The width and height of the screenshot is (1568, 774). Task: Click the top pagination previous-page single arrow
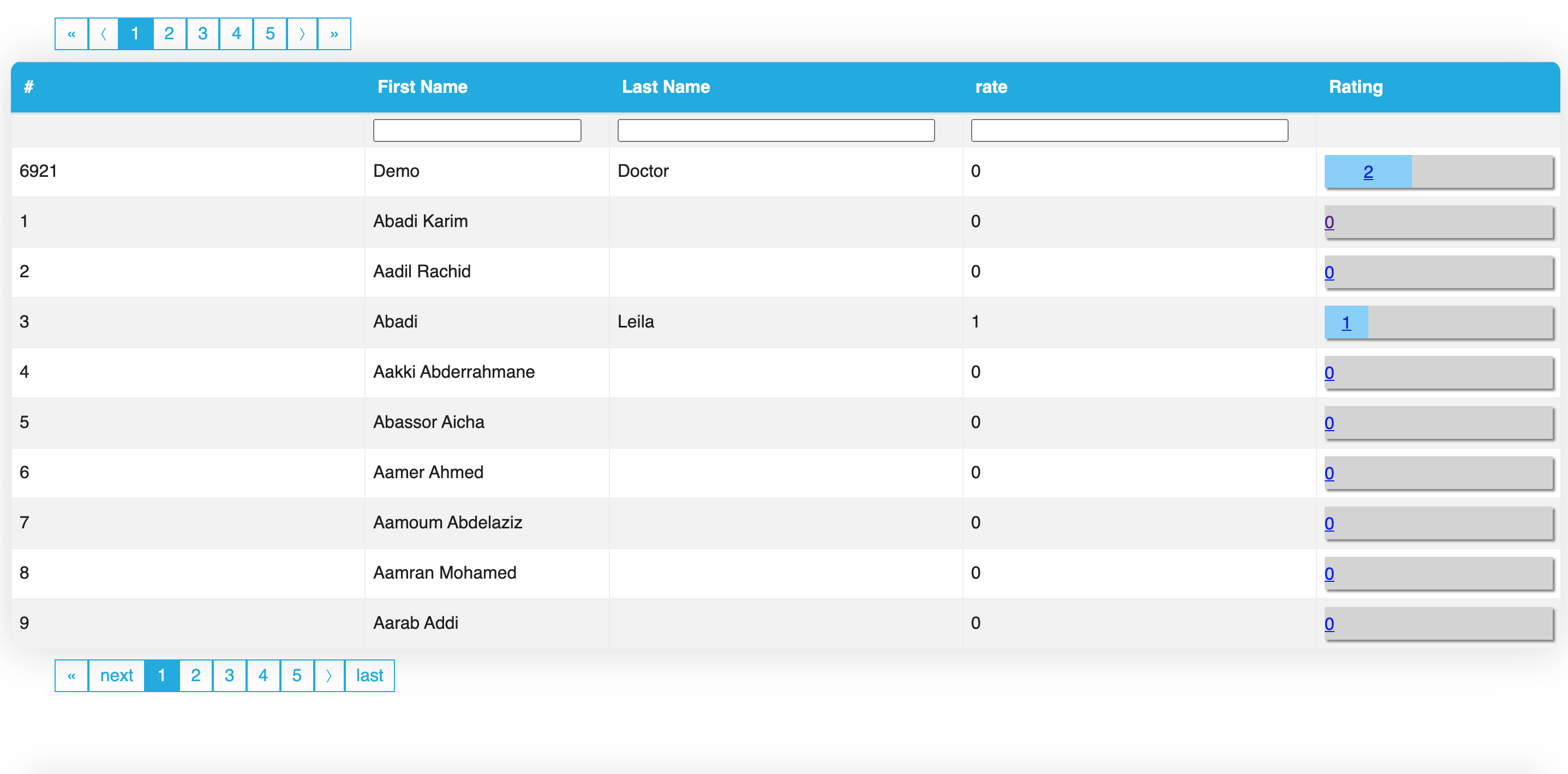click(x=104, y=34)
